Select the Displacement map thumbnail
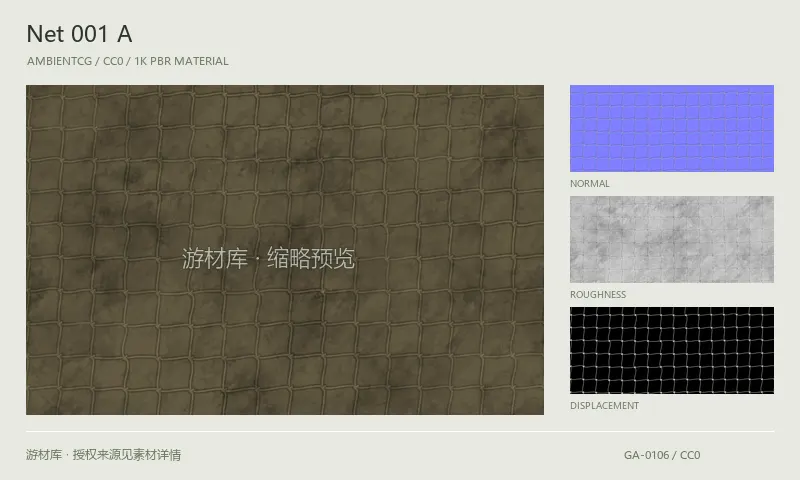This screenshot has width=800, height=480. click(x=671, y=350)
